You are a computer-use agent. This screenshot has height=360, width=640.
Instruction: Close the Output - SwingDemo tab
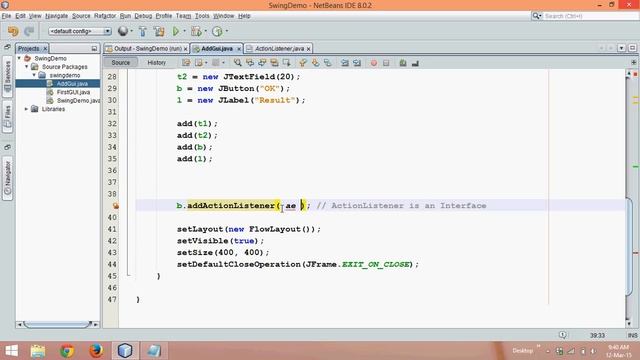click(x=186, y=49)
